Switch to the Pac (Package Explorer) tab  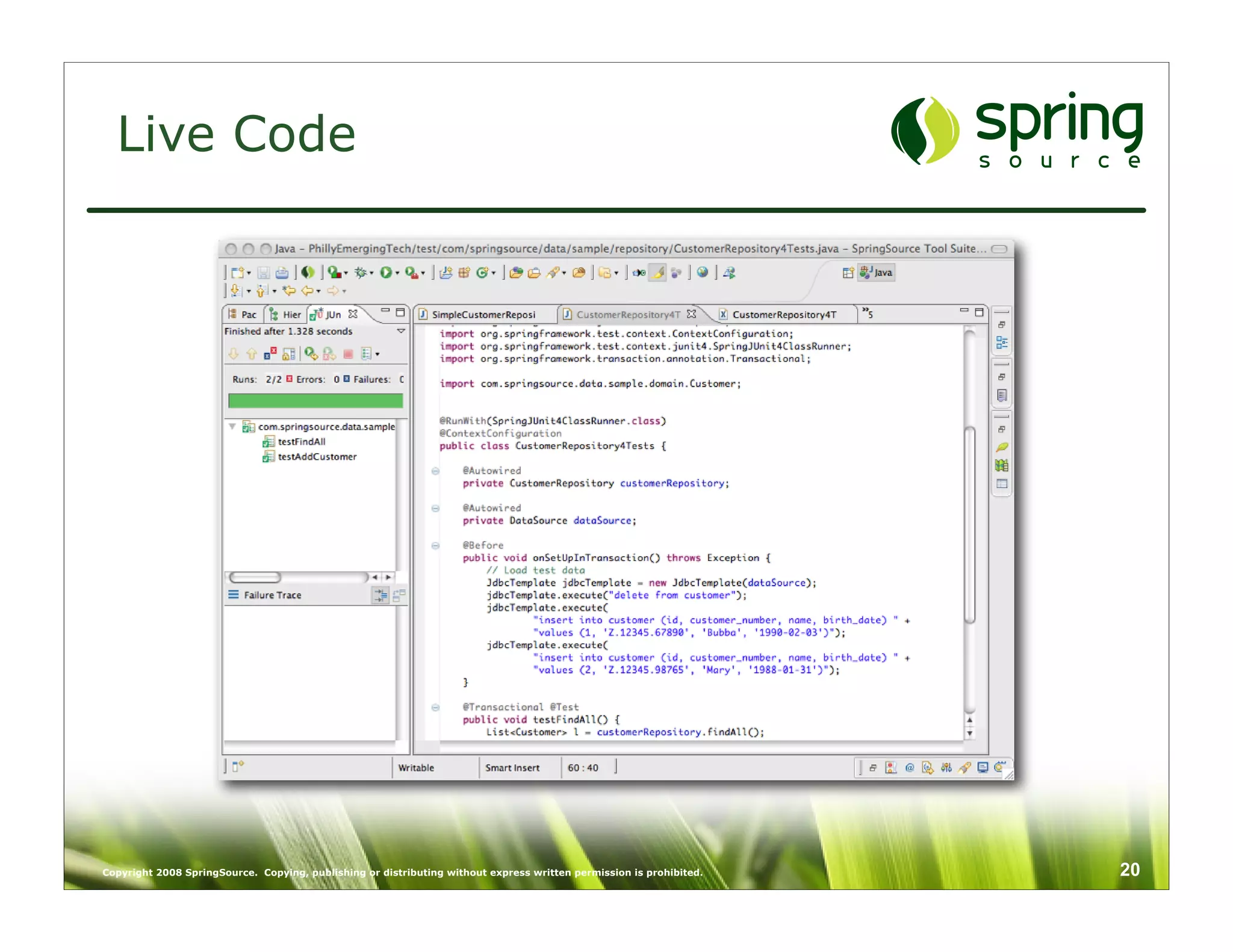tap(243, 314)
